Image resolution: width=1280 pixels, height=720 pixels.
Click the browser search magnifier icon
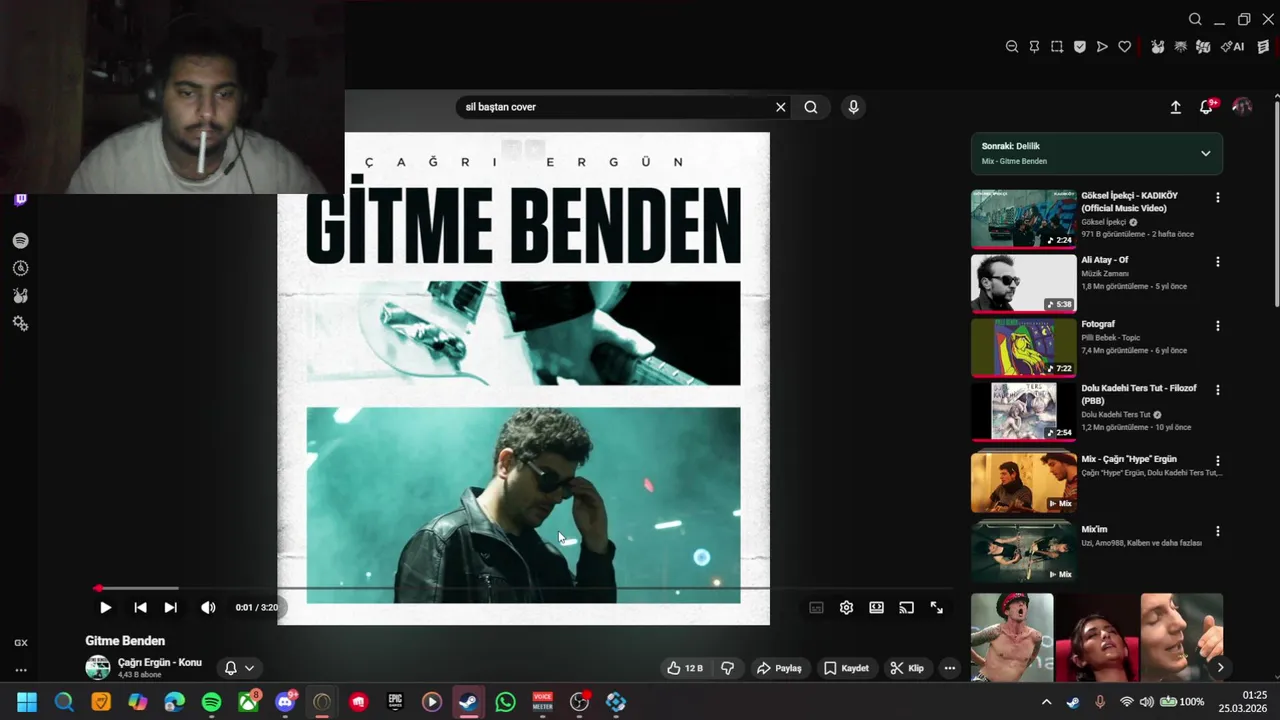point(1195,19)
